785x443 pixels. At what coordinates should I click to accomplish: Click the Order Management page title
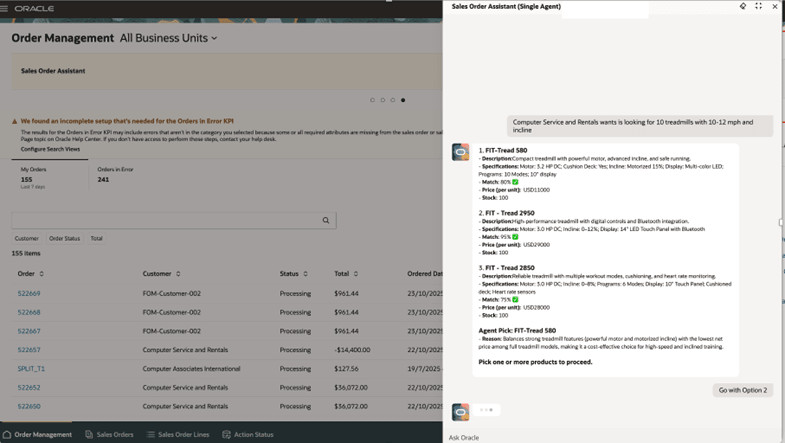[x=63, y=38]
